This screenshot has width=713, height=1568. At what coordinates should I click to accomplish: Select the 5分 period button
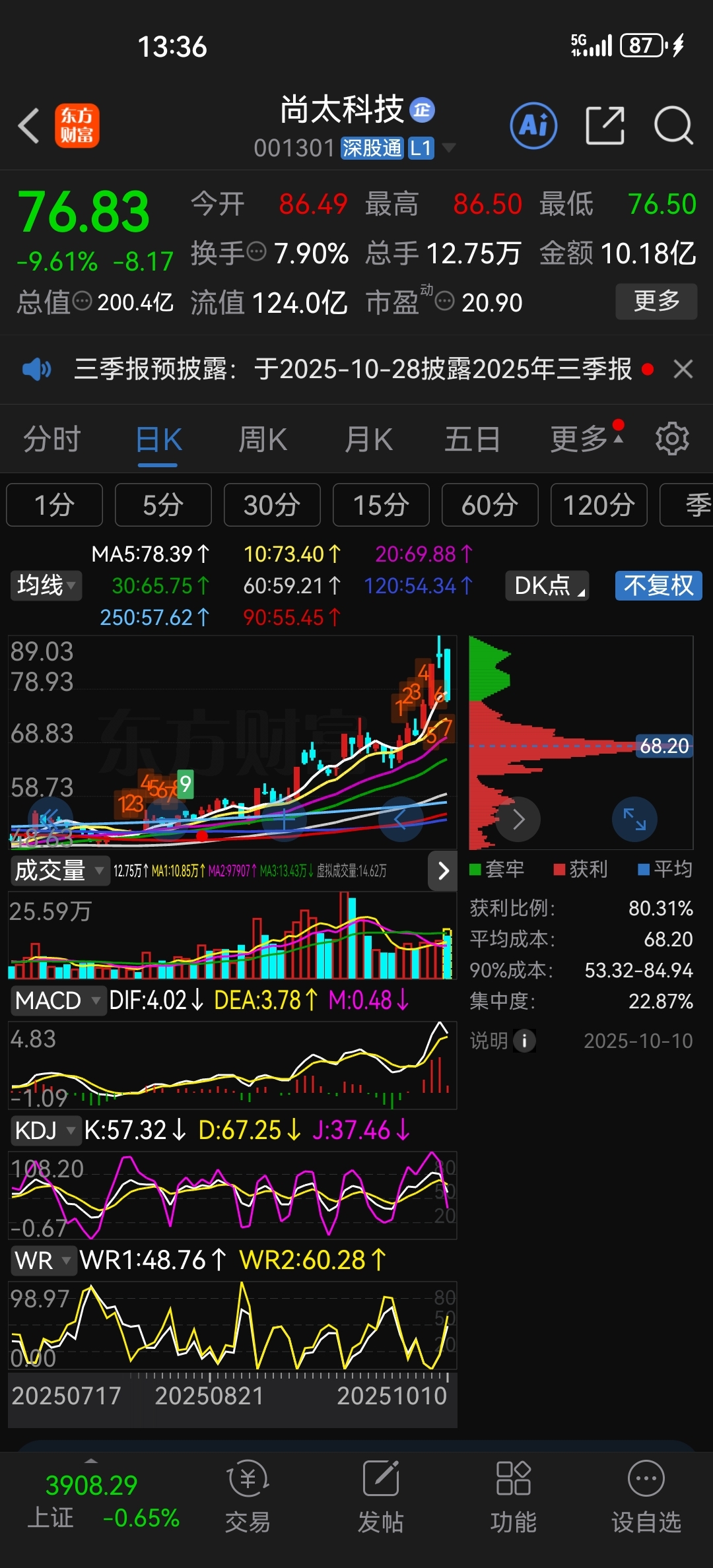[163, 505]
